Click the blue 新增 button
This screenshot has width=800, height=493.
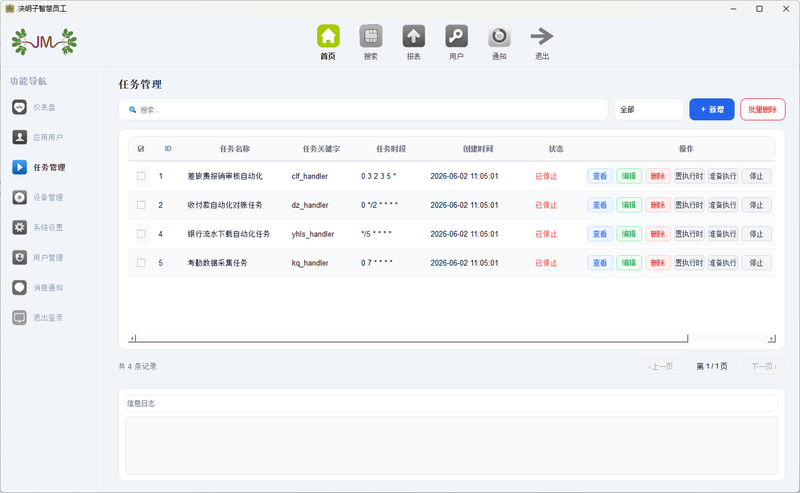click(712, 110)
